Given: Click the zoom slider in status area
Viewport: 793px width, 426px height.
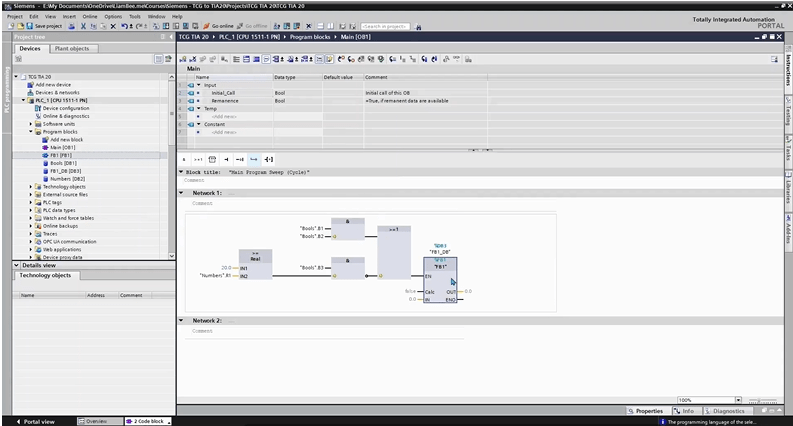Looking at the screenshot, I should tap(760, 400).
